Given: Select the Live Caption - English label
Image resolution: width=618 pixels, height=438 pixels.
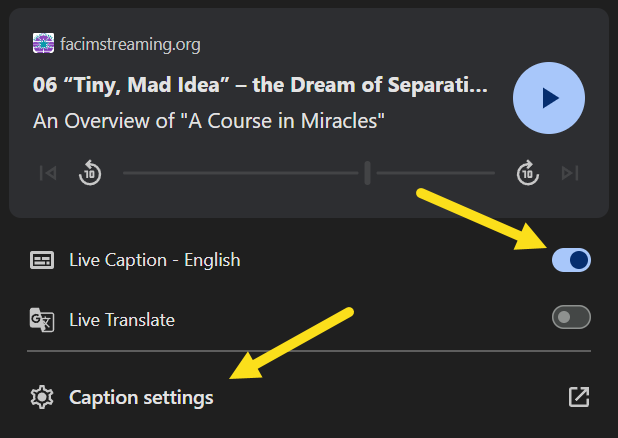Looking at the screenshot, I should [154, 260].
